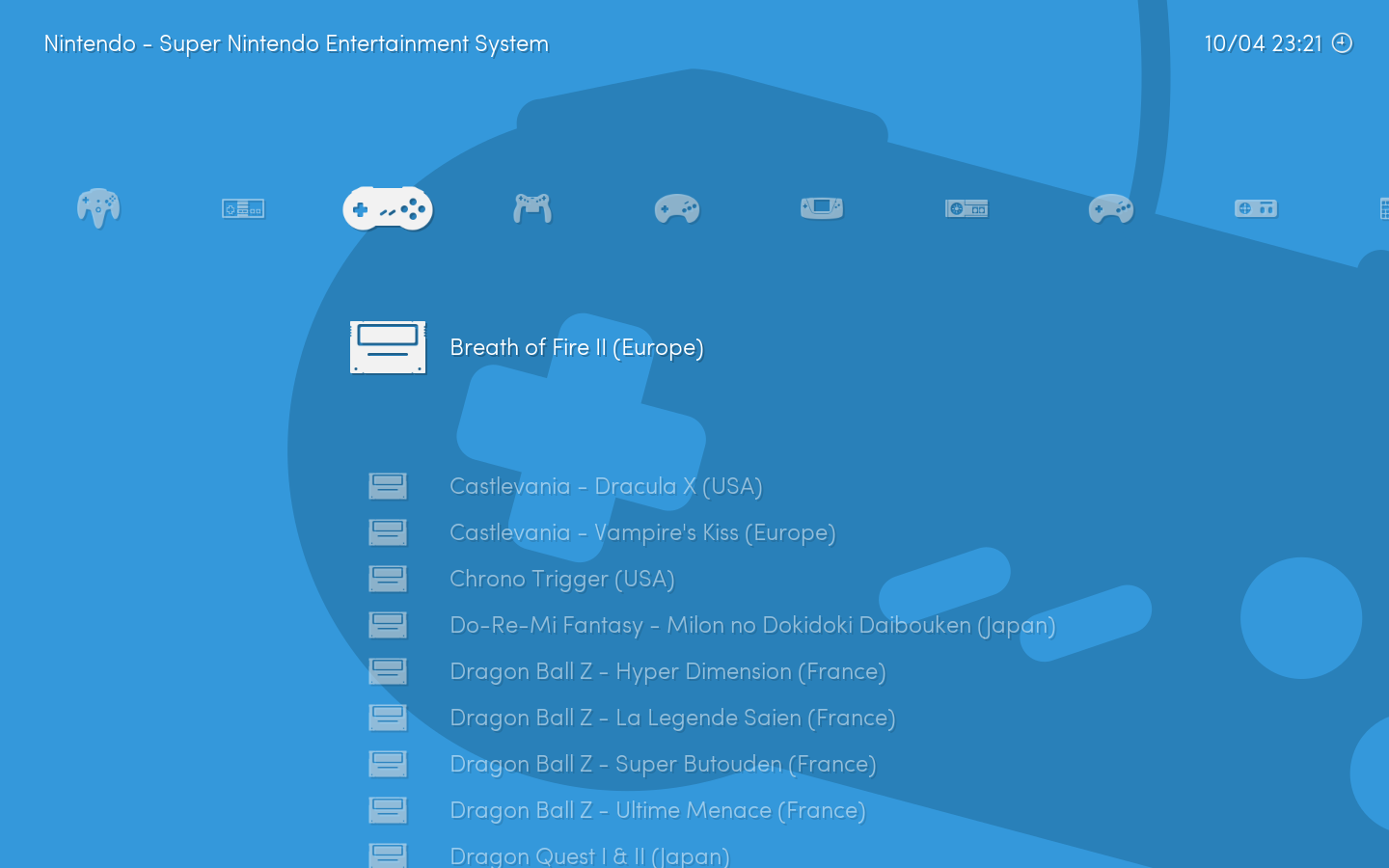Click the 10/04 23:21 date and time display

[1262, 43]
